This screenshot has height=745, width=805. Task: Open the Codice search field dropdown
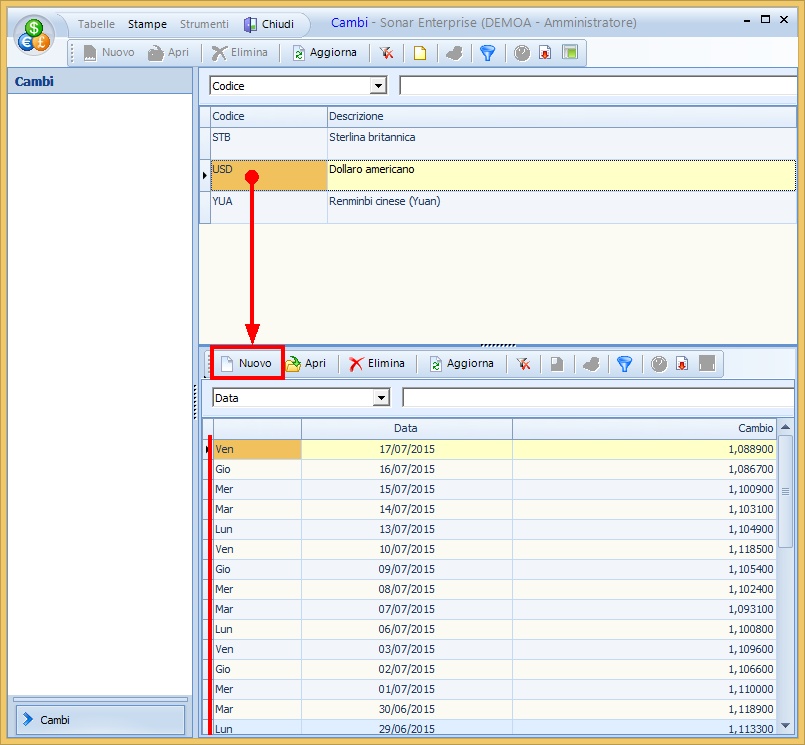pos(378,86)
